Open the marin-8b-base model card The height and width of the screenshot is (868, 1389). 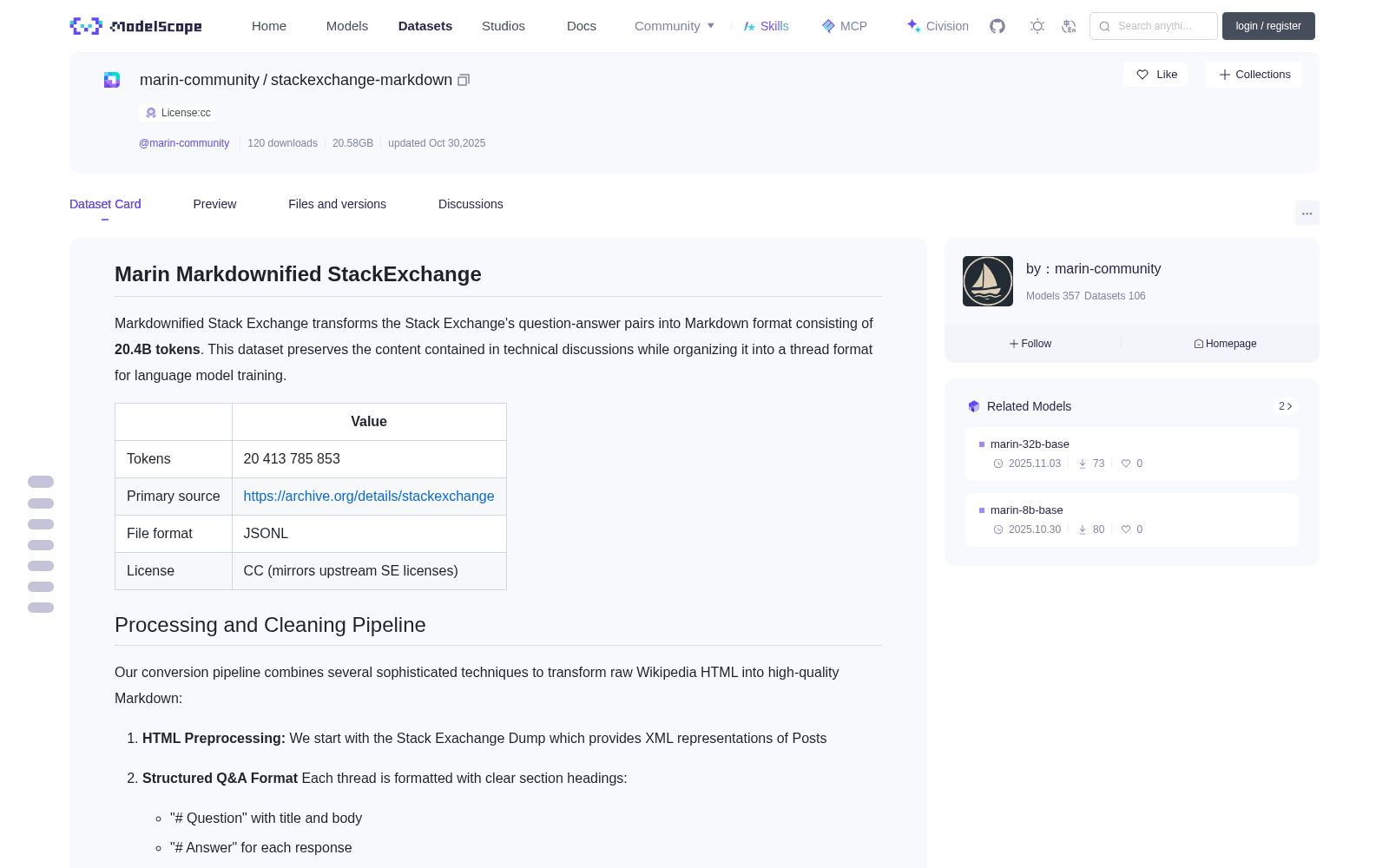1132,520
